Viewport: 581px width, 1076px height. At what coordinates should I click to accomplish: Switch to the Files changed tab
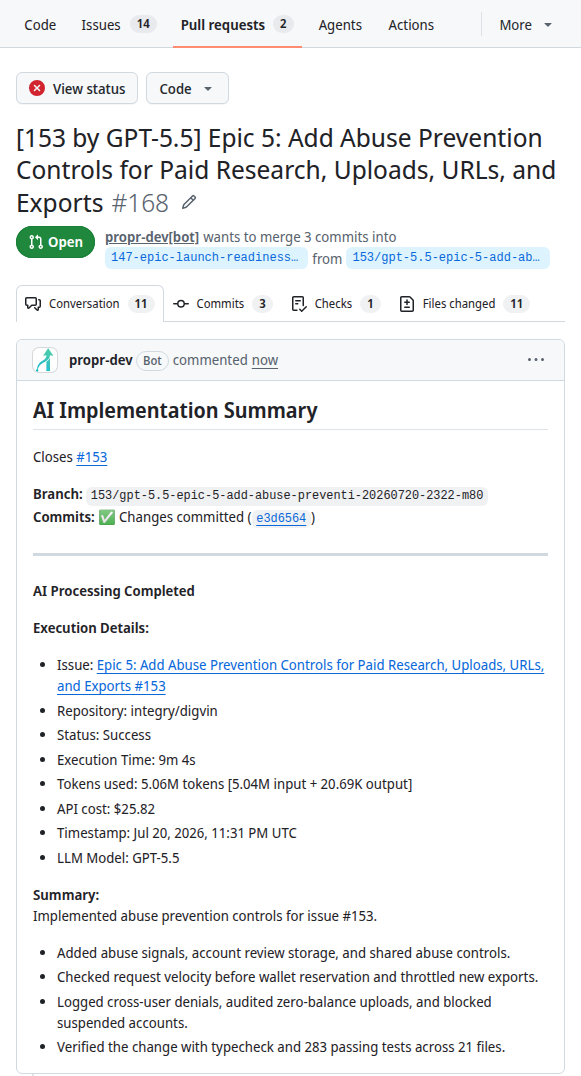pos(464,303)
